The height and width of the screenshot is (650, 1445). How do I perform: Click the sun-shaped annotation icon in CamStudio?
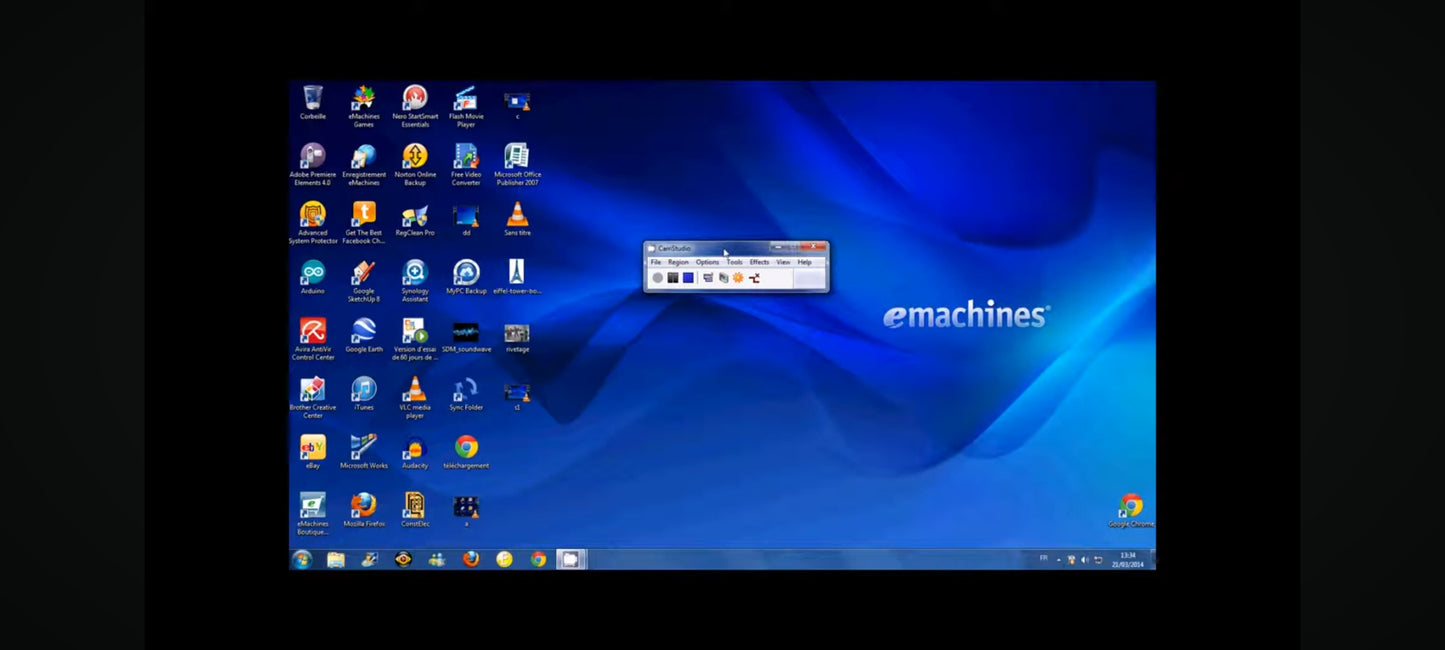[738, 278]
